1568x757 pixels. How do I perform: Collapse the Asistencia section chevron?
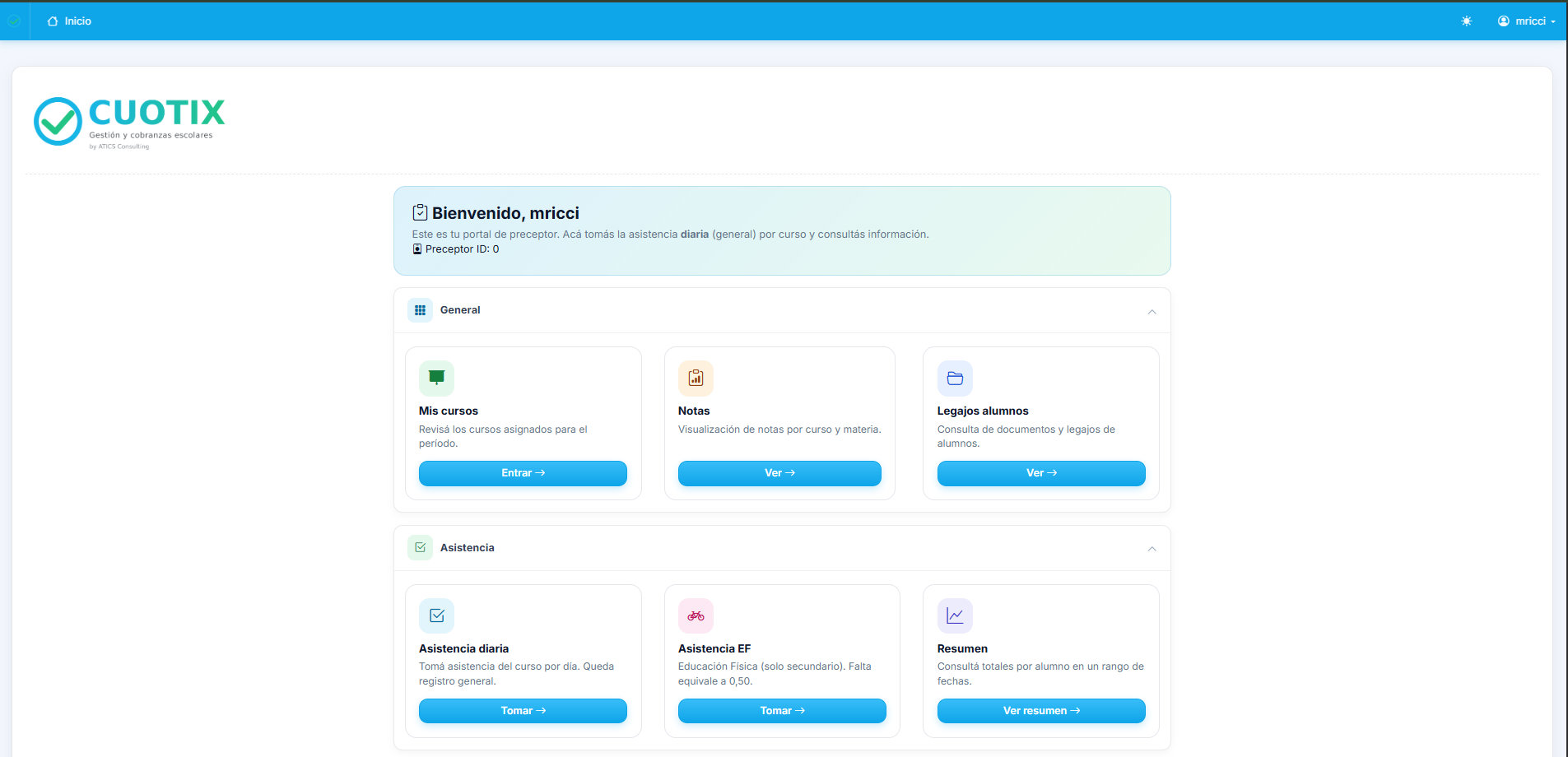point(1152,549)
